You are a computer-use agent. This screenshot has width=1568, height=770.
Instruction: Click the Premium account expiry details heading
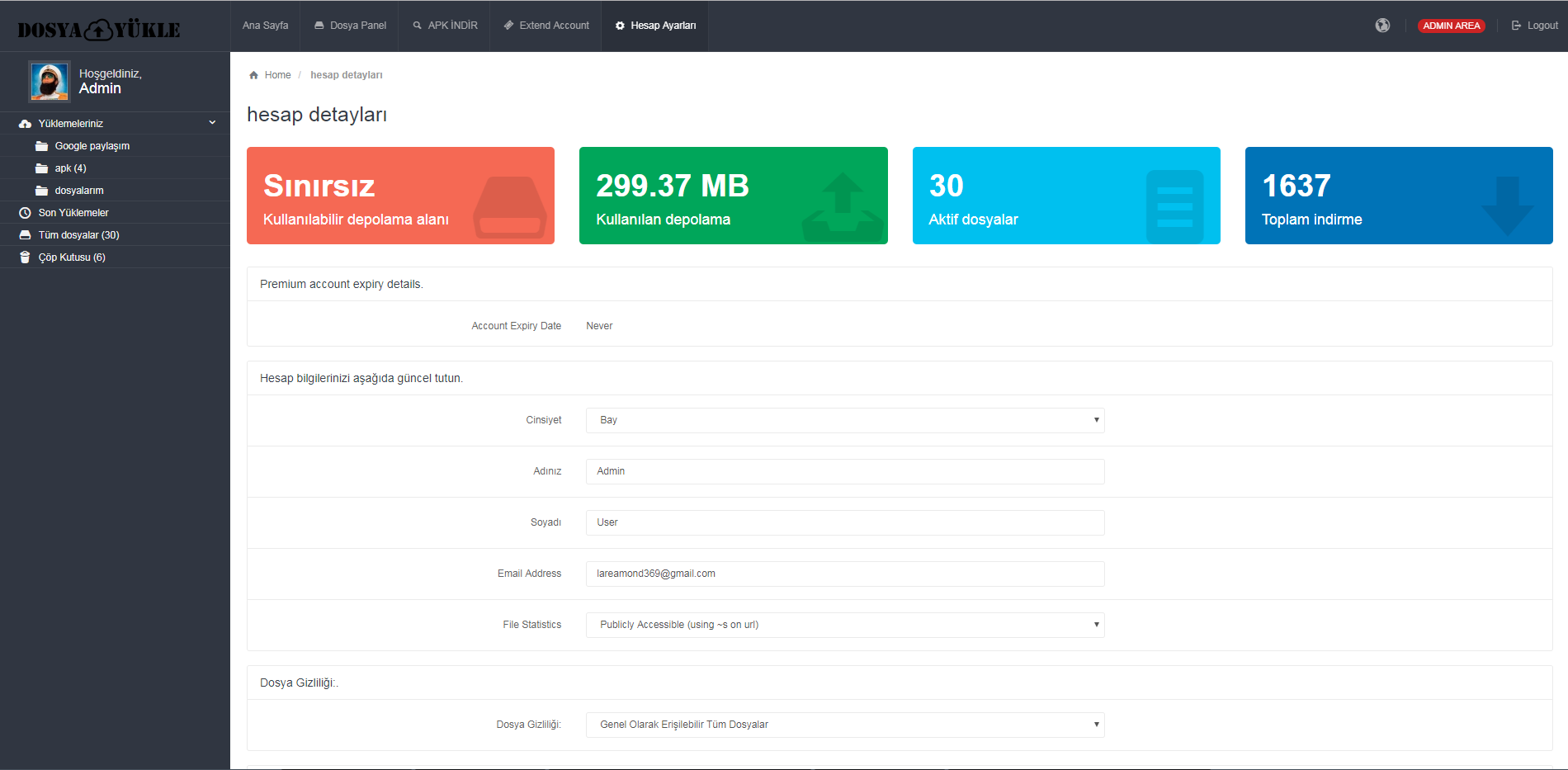click(342, 284)
